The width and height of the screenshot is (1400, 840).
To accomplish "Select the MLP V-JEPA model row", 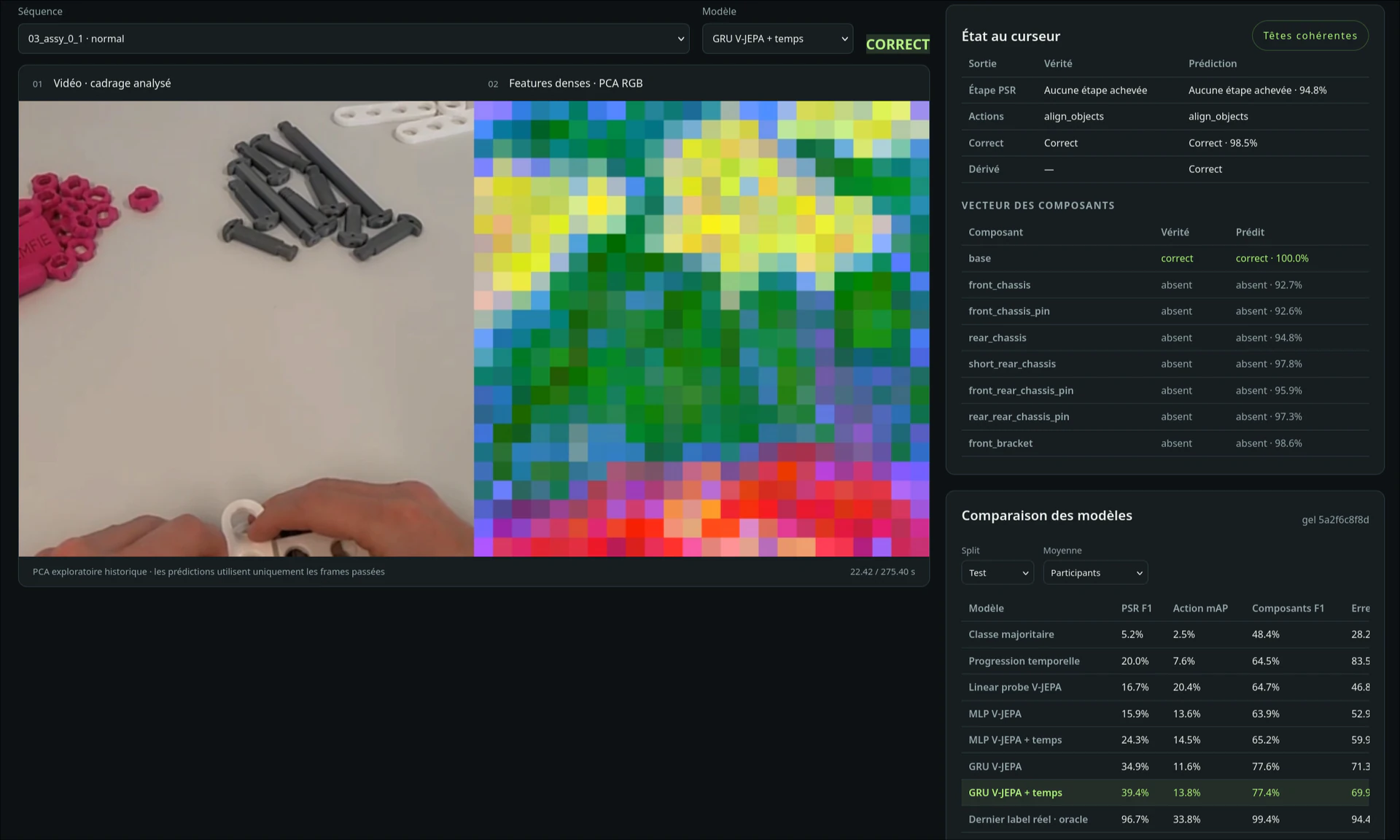I will click(1165, 714).
